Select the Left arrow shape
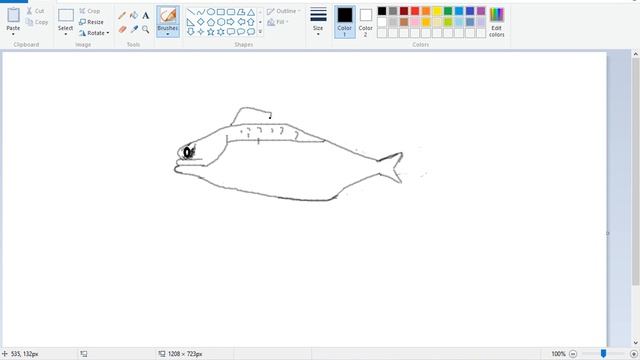Screen dimensions: 640x360 pos(241,22)
